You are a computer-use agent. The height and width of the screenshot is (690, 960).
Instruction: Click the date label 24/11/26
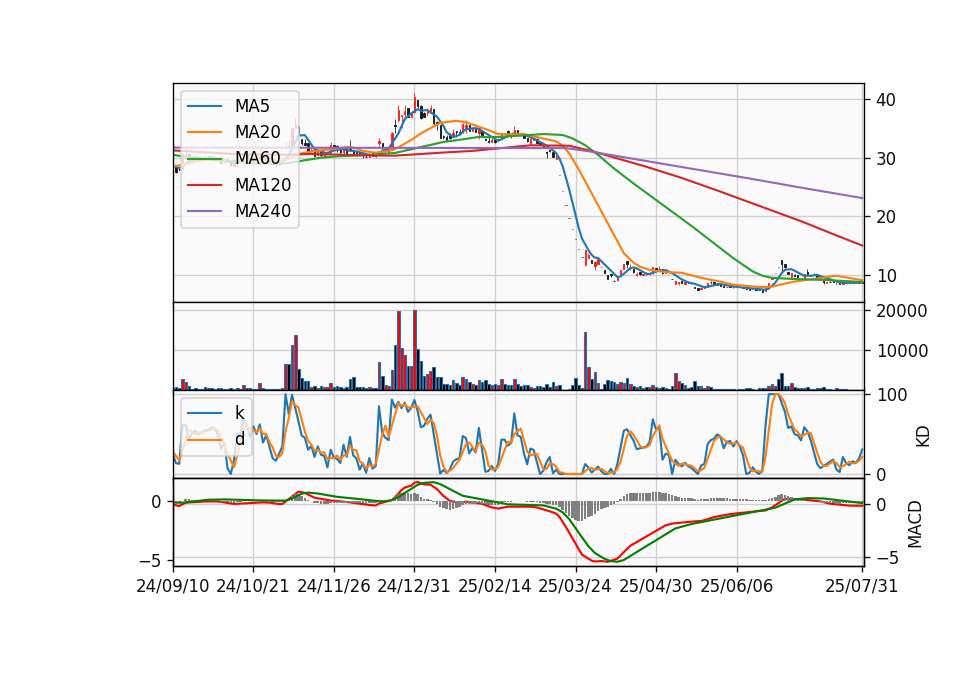pyautogui.click(x=334, y=586)
